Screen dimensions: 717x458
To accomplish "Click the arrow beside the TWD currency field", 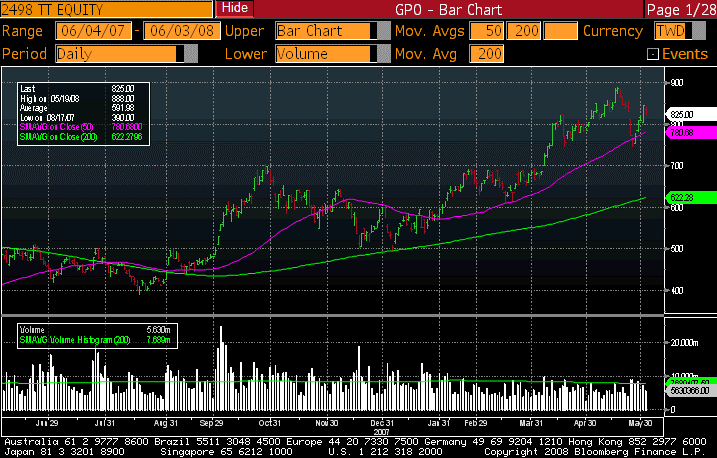I will pyautogui.click(x=699, y=31).
